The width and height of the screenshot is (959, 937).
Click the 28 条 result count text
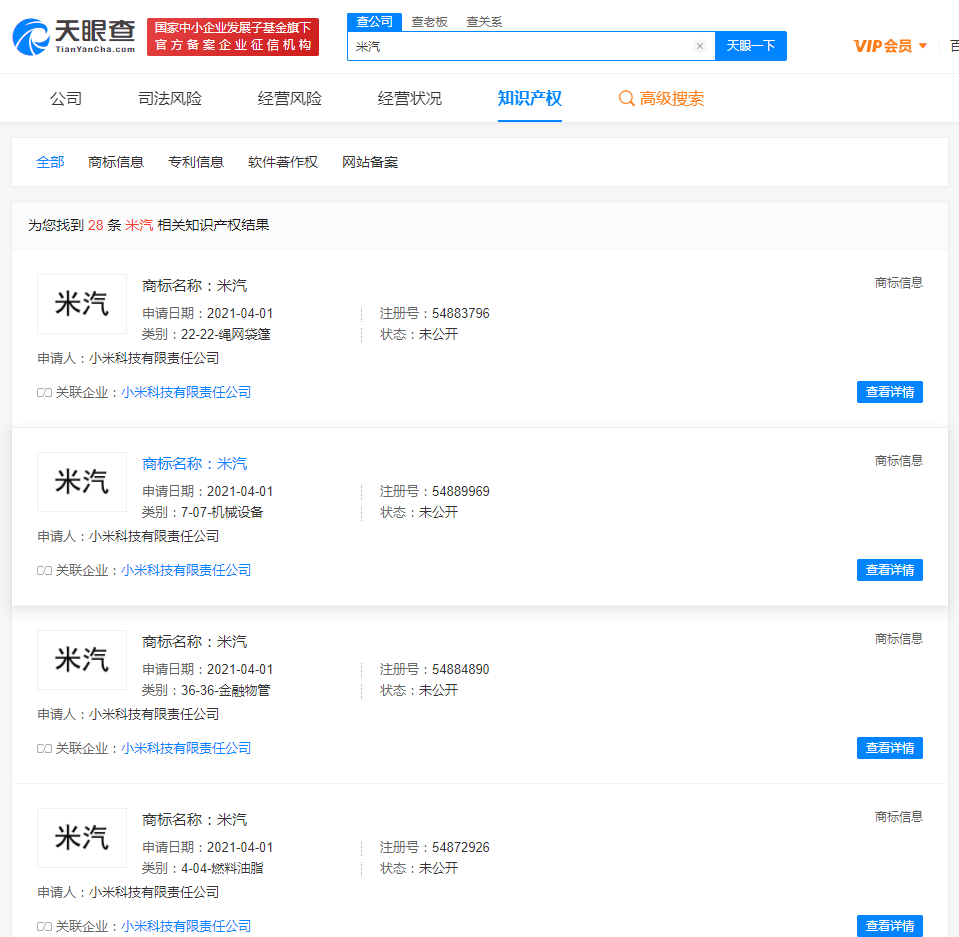point(105,225)
